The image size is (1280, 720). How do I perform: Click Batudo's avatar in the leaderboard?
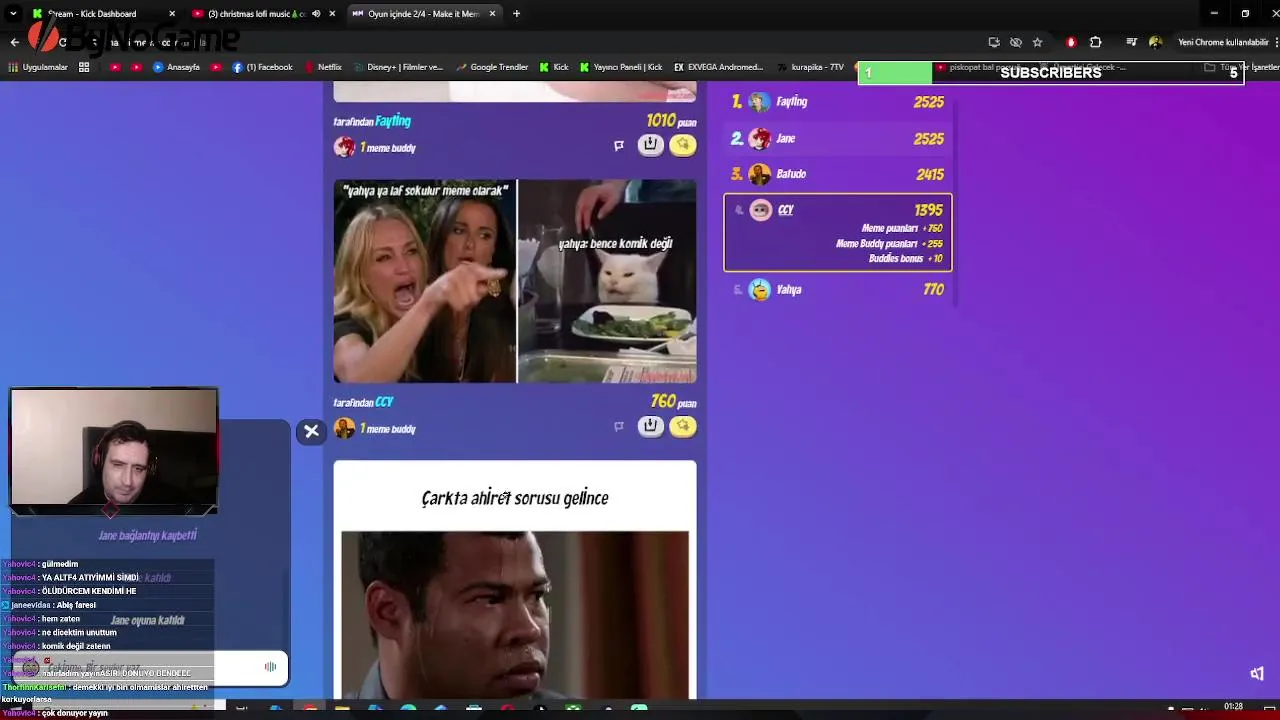coord(760,174)
